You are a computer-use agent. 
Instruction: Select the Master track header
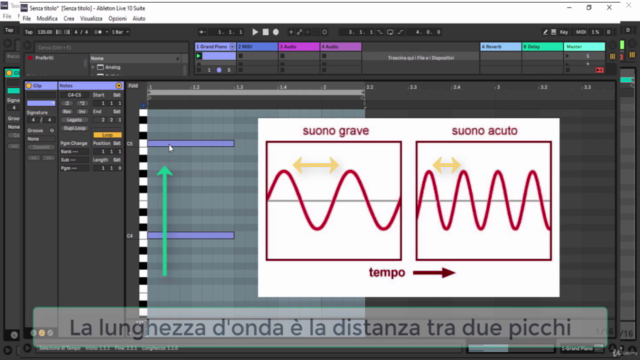pos(584,47)
